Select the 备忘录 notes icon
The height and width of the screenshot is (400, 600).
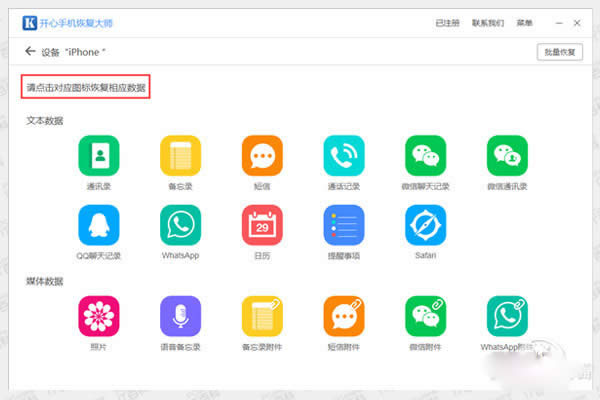[180, 156]
